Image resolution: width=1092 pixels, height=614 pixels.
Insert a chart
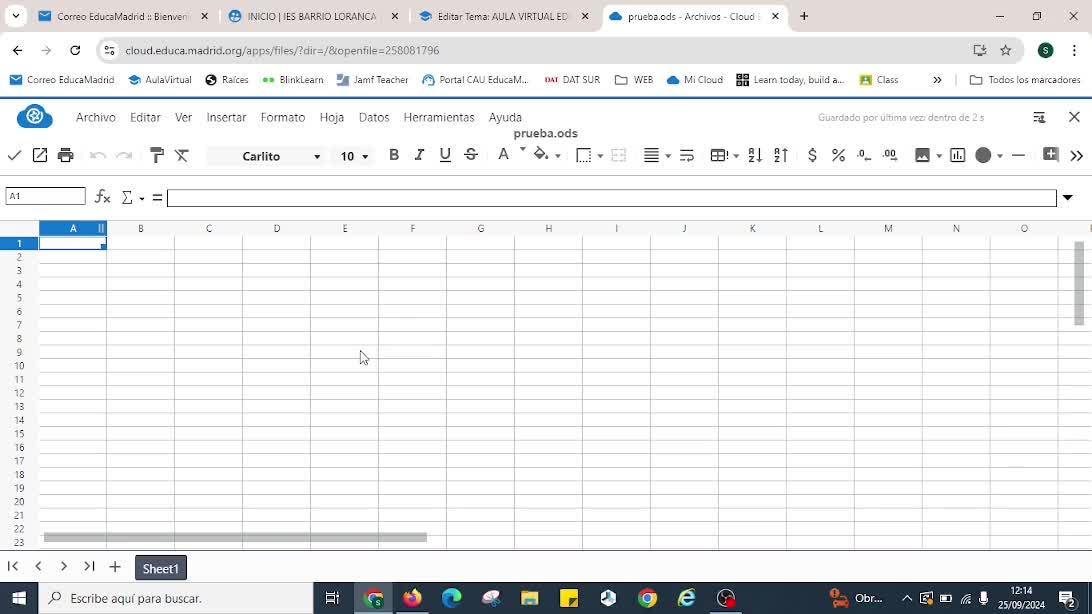[x=958, y=155]
